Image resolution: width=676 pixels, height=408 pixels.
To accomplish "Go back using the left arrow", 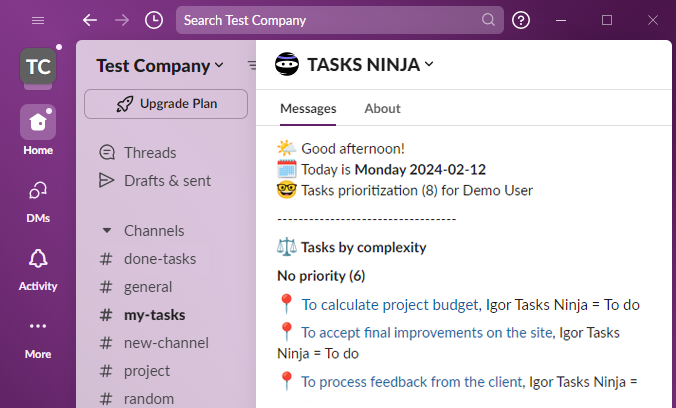I will [90, 20].
